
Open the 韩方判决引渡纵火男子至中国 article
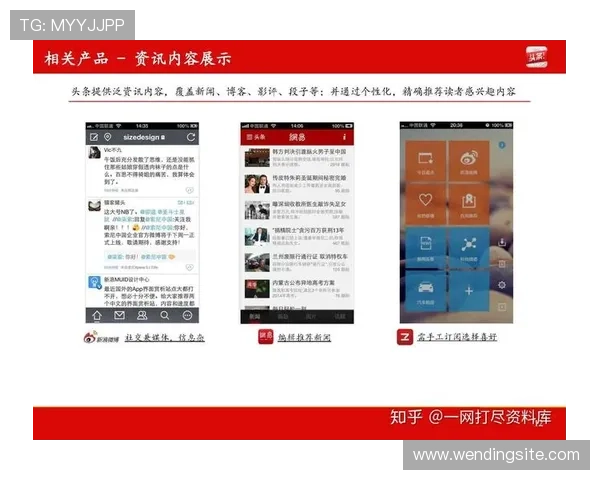(297, 158)
